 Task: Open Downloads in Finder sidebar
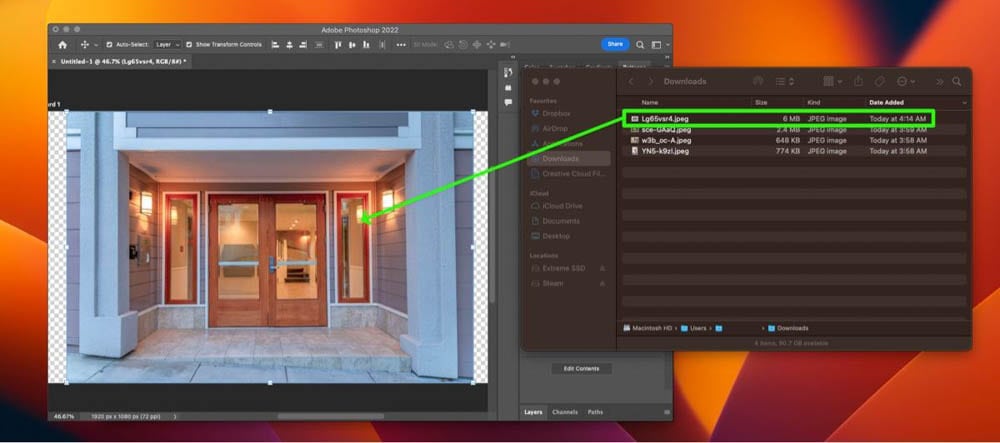coord(570,159)
